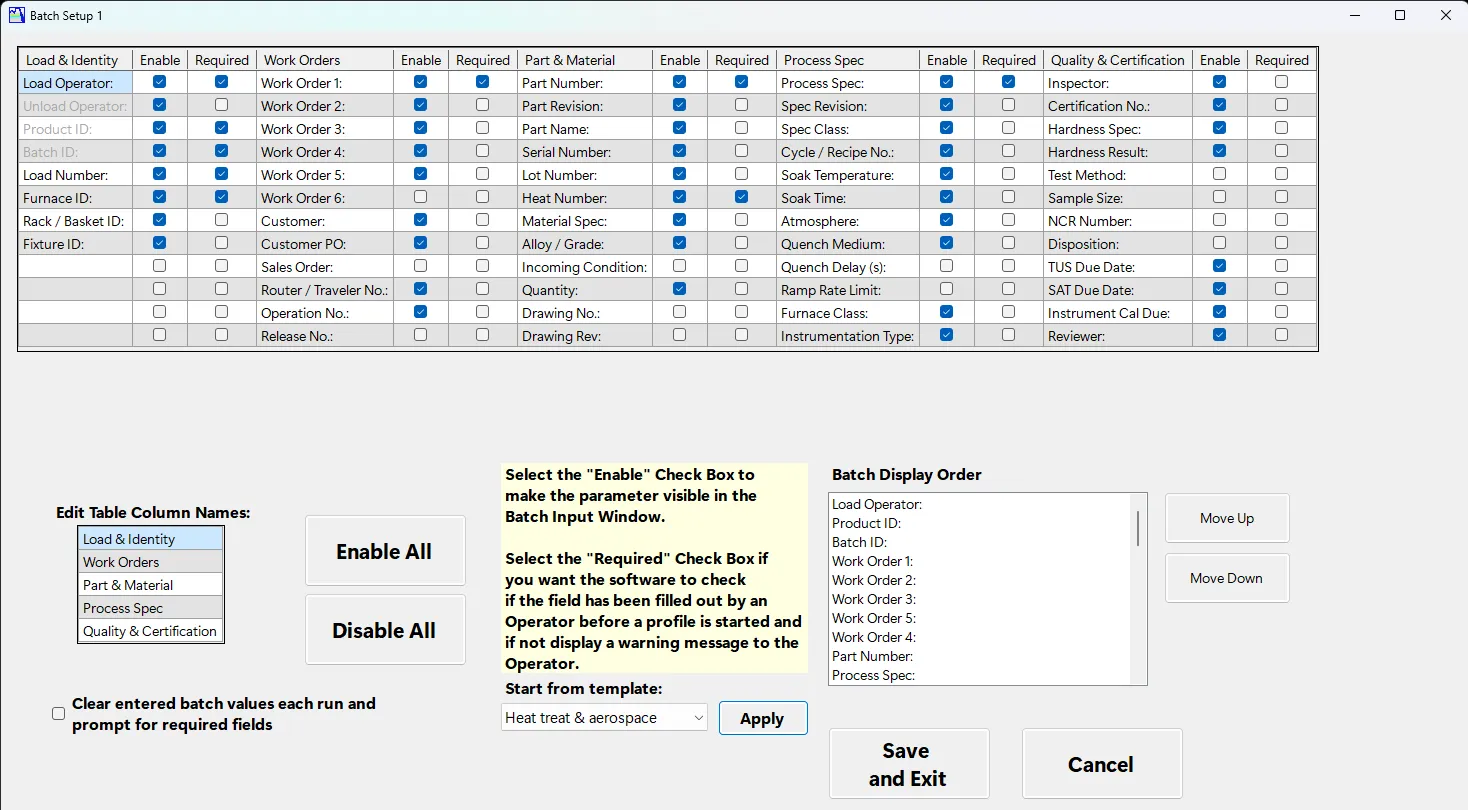Toggle Enable checkbox for Load Operator
The height and width of the screenshot is (810, 1468).
[x=160, y=82]
